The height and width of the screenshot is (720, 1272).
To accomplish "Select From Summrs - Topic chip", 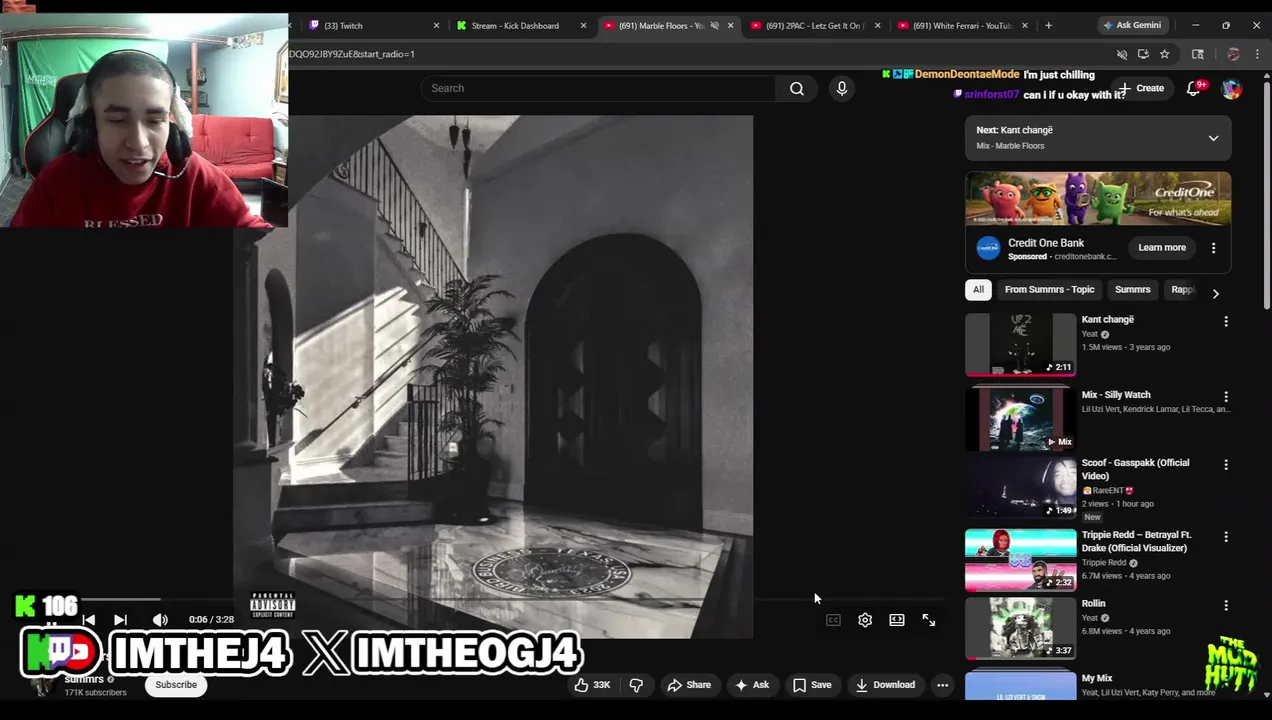I will pyautogui.click(x=1049, y=290).
